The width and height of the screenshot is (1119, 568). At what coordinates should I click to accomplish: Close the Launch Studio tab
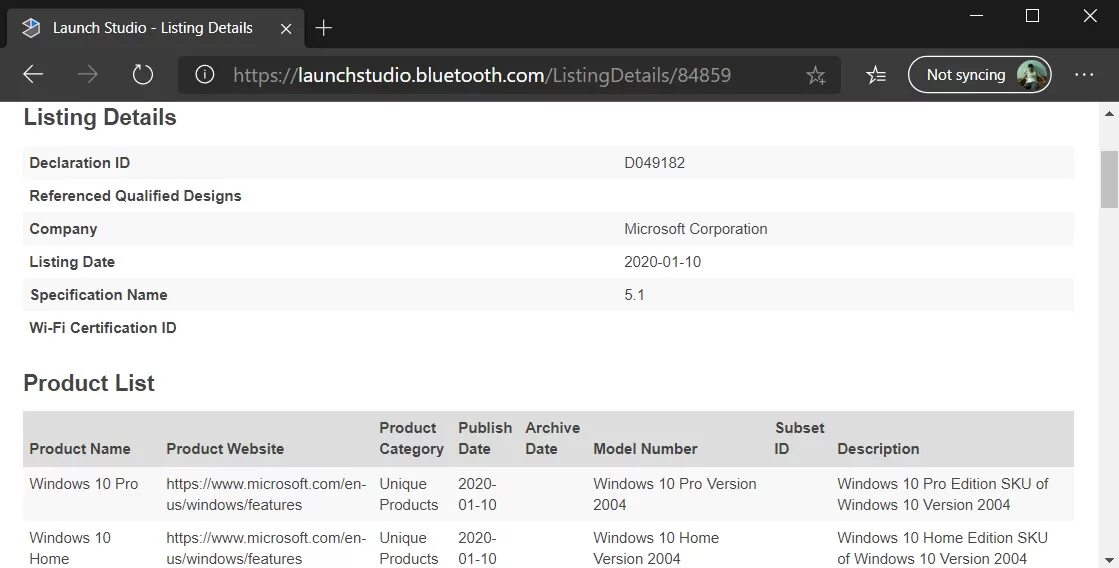[x=286, y=29]
